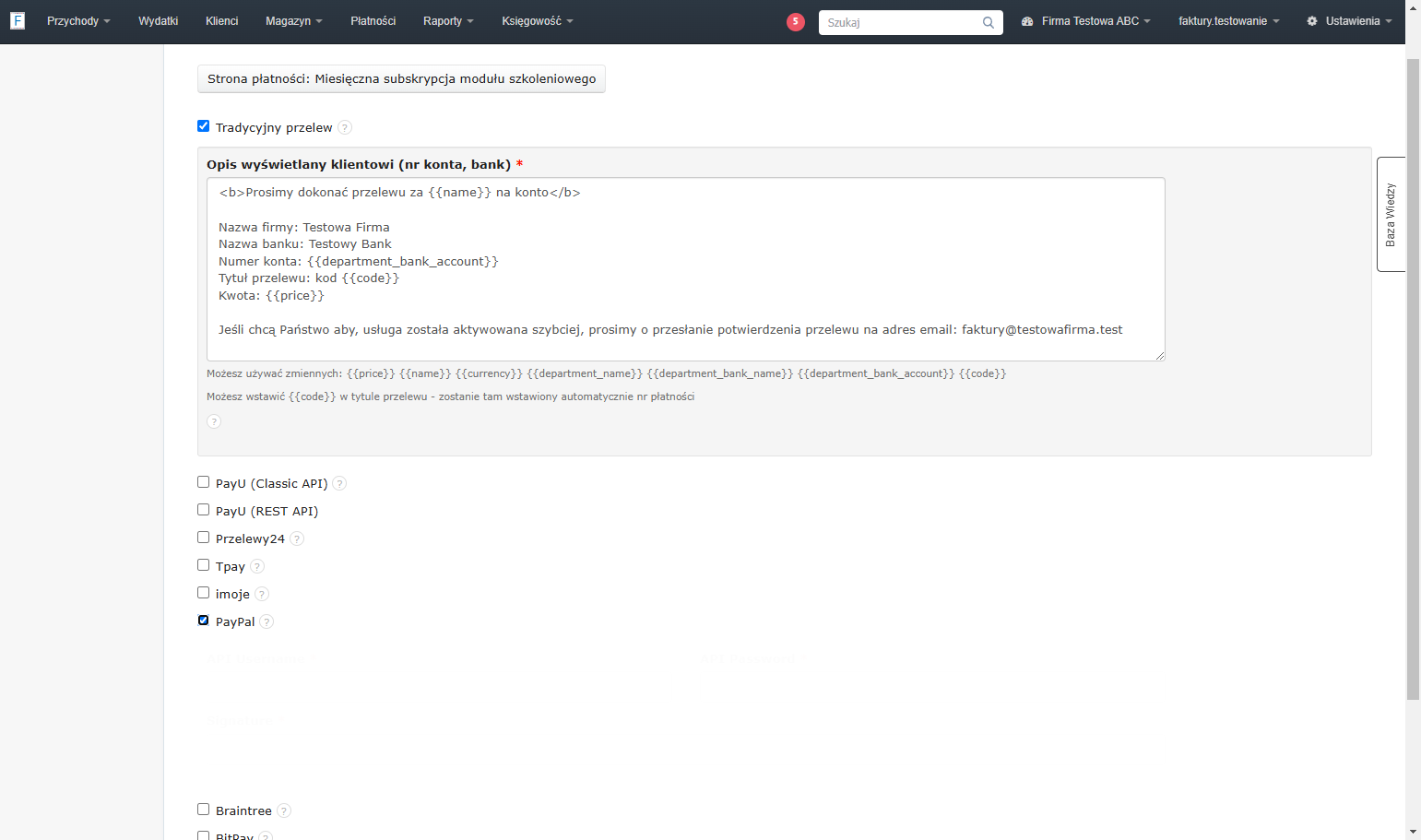1421x840 pixels.
Task: Click the help icon next to Braintree
Action: (284, 810)
